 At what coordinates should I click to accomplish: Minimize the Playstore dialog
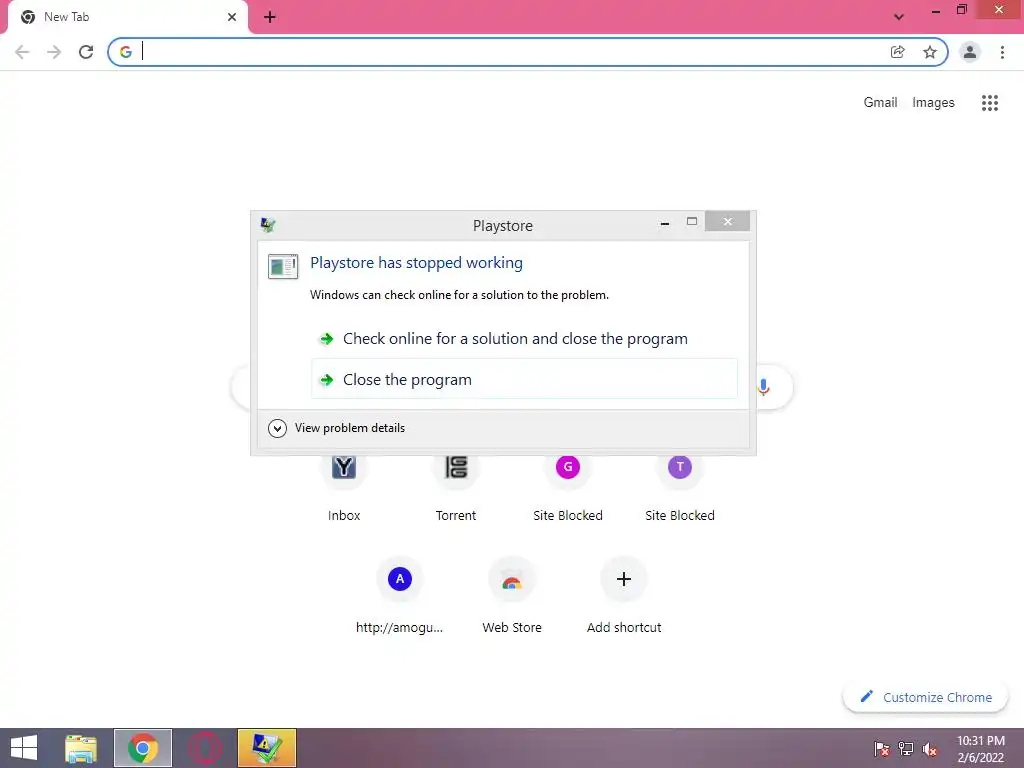coord(665,223)
